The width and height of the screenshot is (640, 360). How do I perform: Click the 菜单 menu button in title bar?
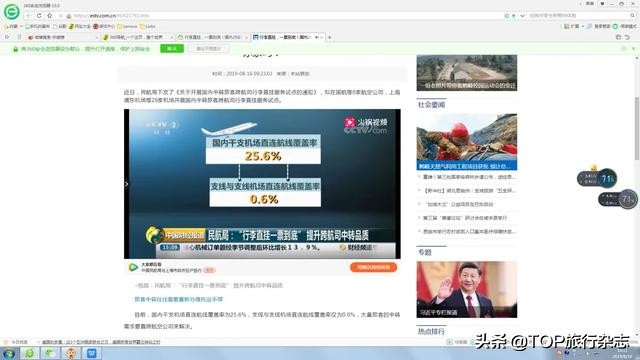click(x=590, y=4)
